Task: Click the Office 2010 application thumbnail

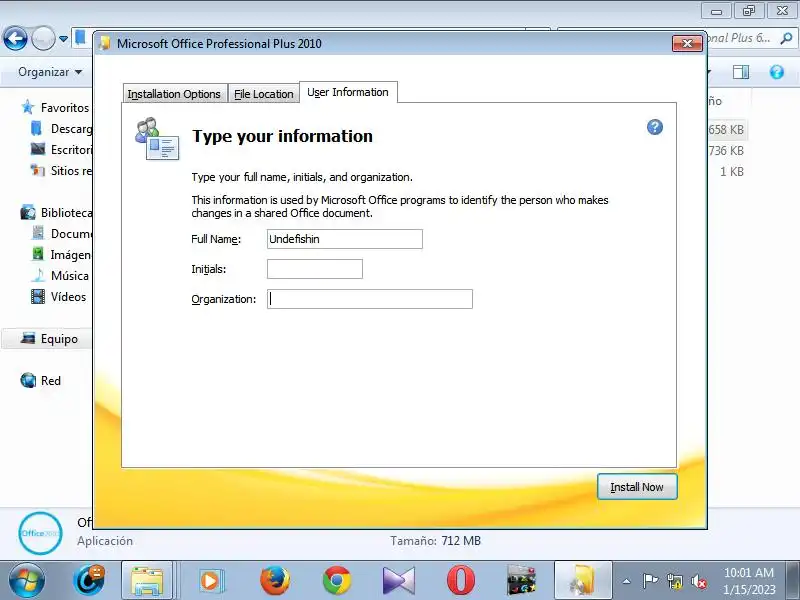Action: coord(40,533)
